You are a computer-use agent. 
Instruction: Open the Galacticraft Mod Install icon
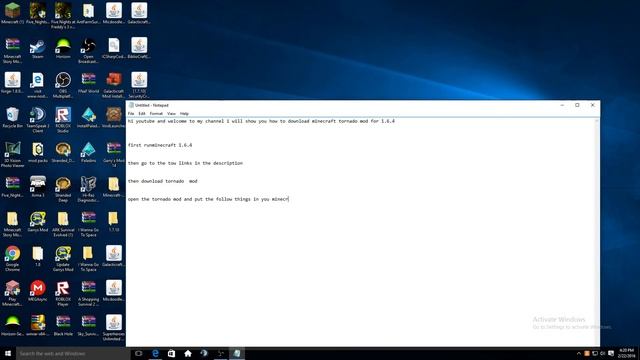pos(113,85)
